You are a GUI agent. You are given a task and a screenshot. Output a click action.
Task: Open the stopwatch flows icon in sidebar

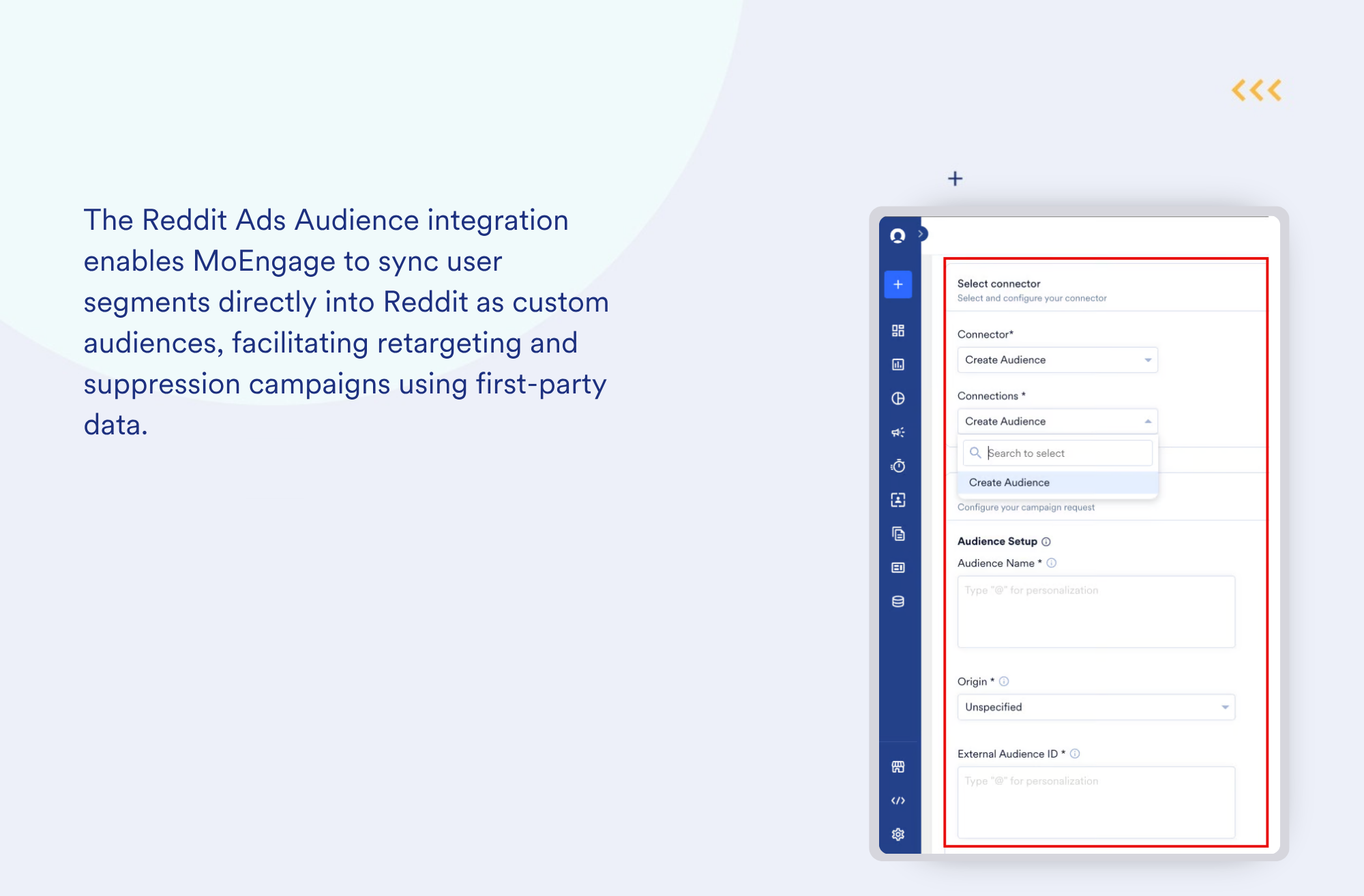pos(898,466)
